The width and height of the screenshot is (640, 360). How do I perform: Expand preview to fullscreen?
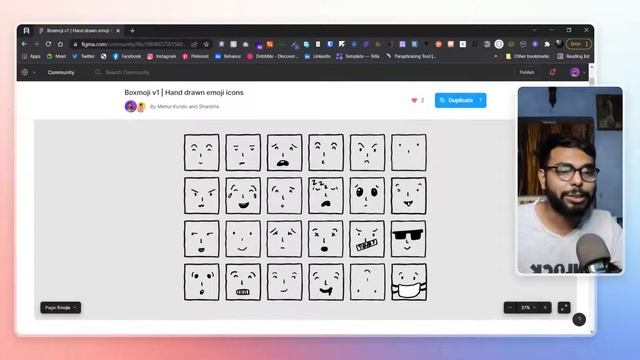tap(564, 308)
